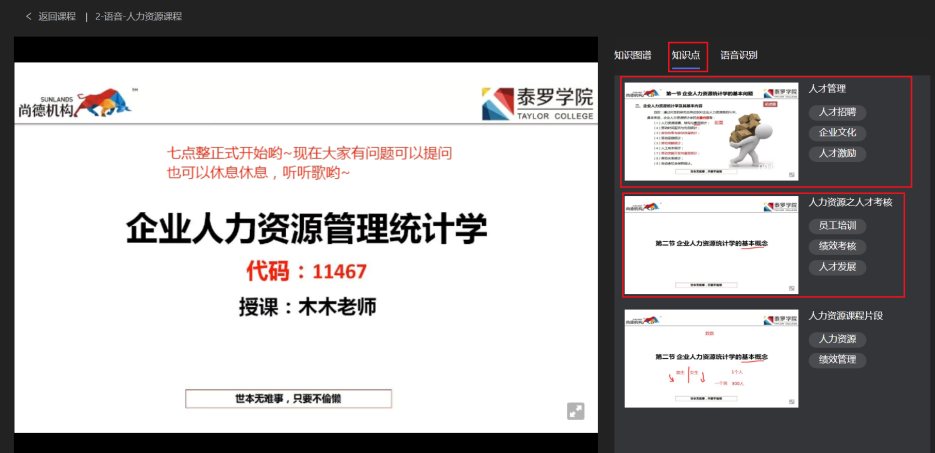Click the 2-语音-人力资源课程 breadcrumb title
Screen dimensions: 935x453
[x=138, y=17]
